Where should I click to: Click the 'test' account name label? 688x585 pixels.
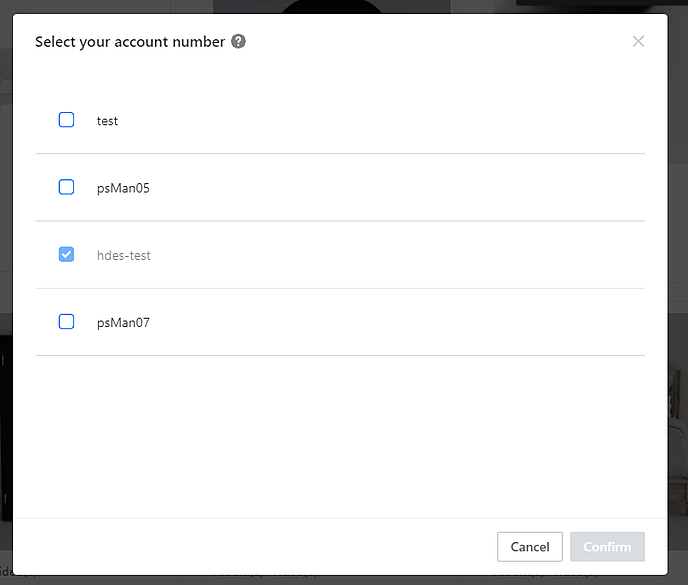[x=107, y=121]
